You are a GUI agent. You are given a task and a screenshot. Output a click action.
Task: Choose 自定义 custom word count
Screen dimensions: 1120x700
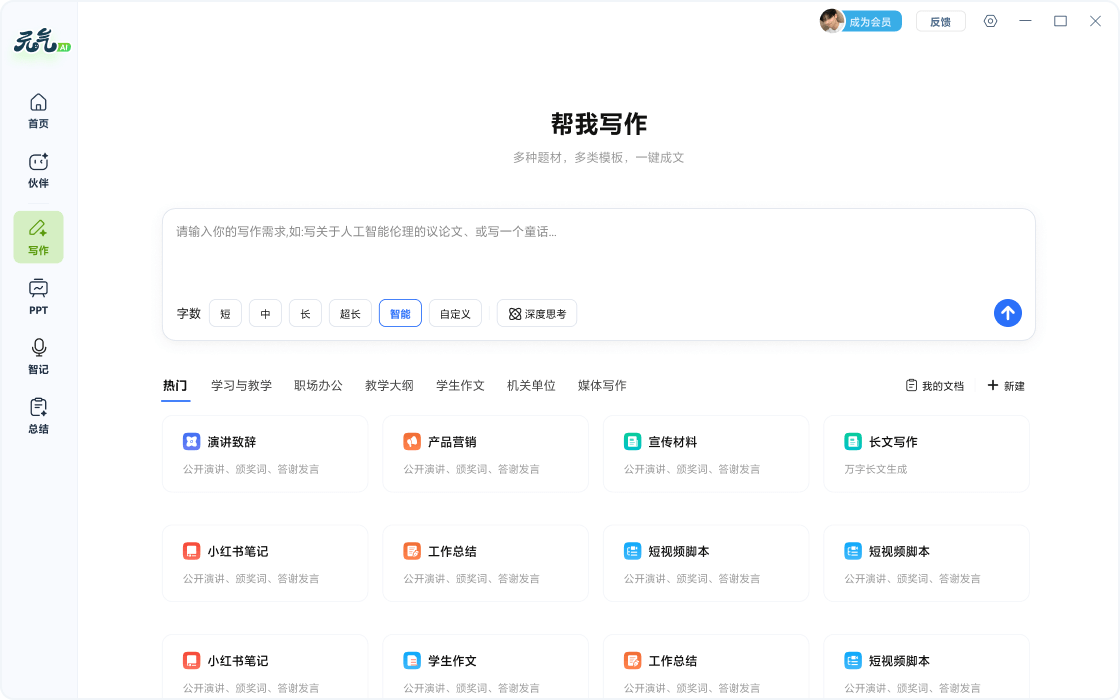click(455, 314)
